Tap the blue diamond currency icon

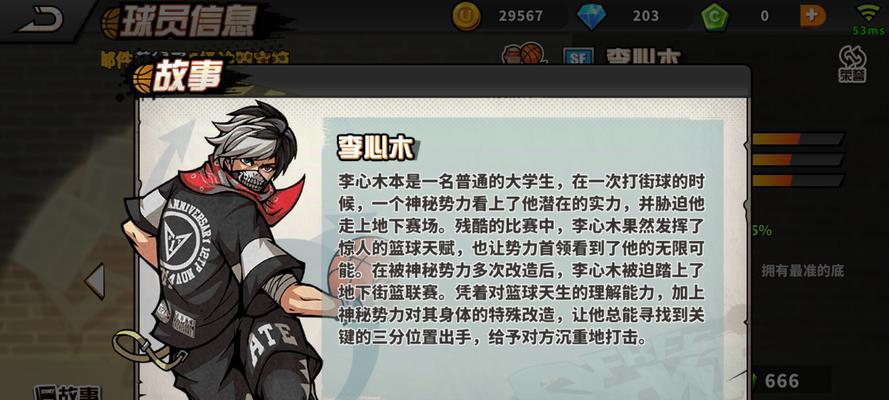click(x=591, y=16)
